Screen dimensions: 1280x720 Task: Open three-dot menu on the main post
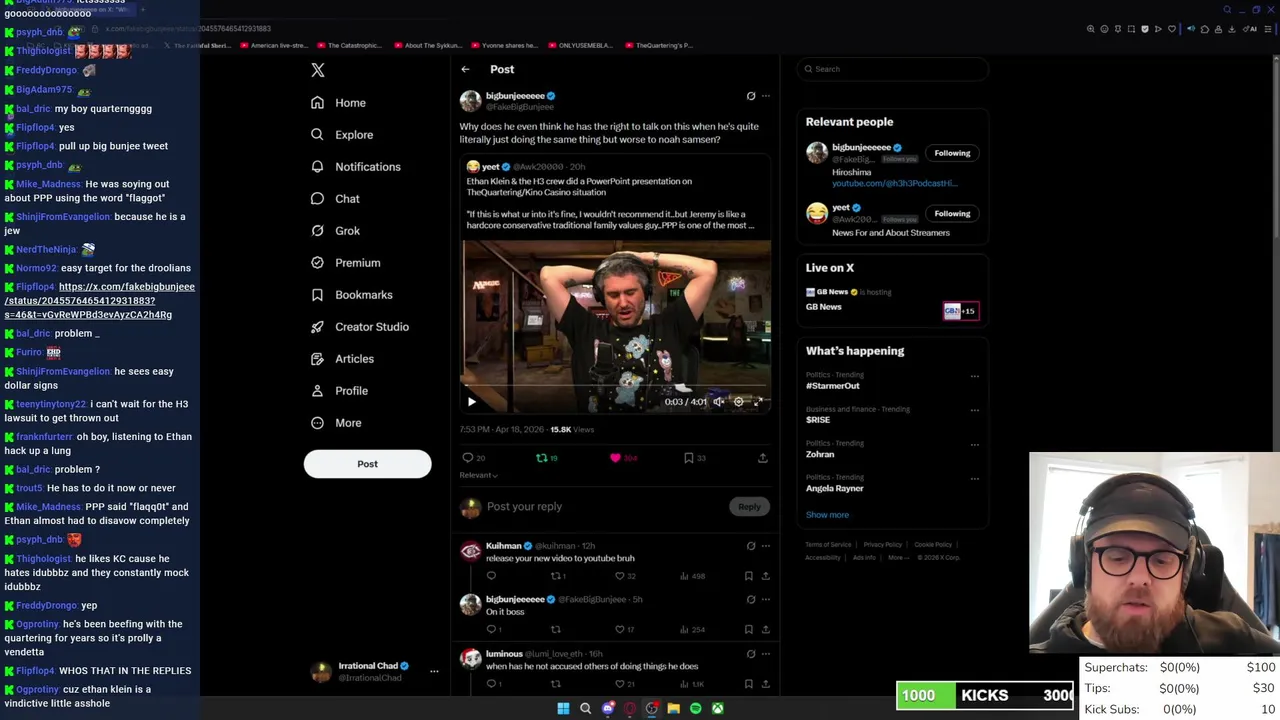click(x=766, y=96)
